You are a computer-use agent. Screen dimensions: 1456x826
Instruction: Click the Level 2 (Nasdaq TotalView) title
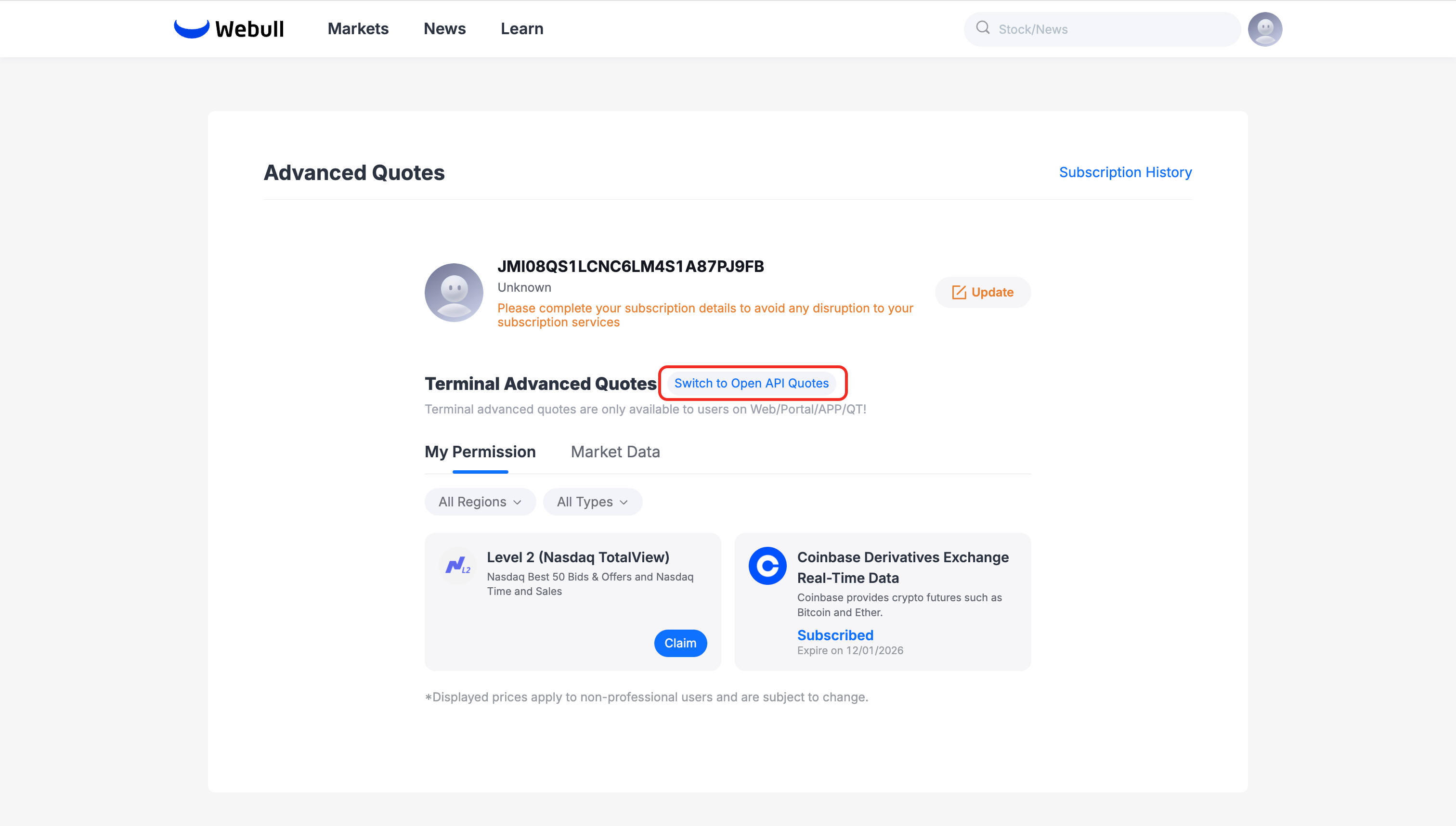coord(578,557)
